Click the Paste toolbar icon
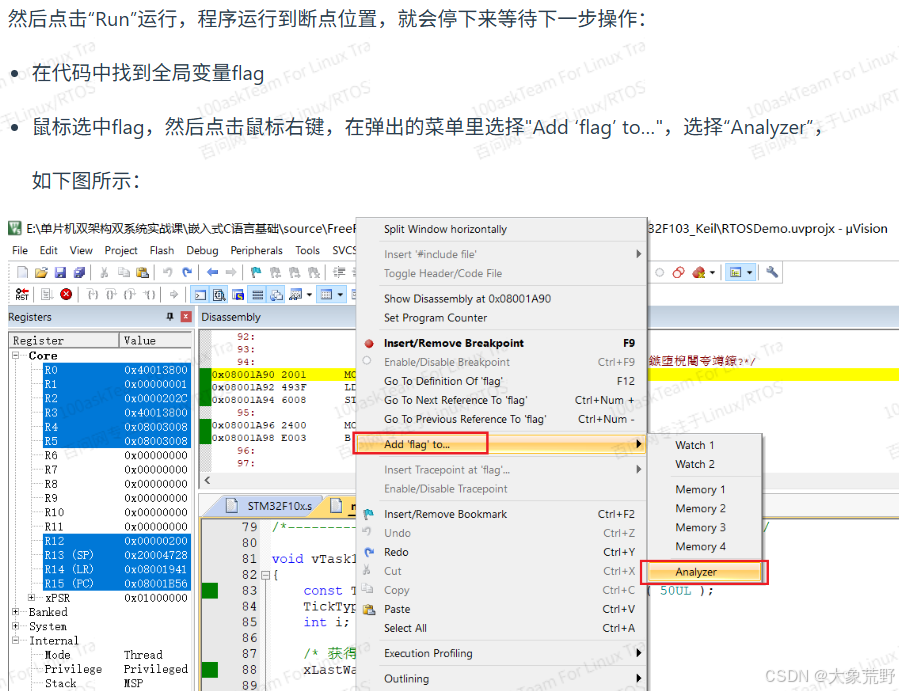This screenshot has height=691, width=899. pos(141,272)
